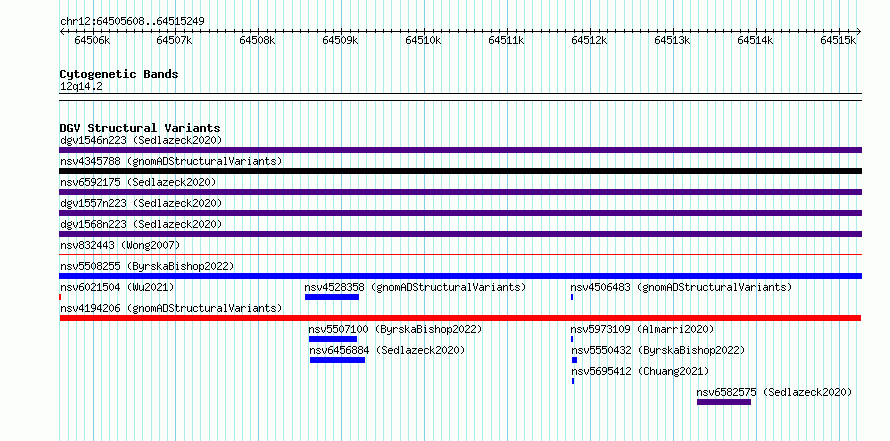Click the 64515k ruler tick label

tap(838, 40)
